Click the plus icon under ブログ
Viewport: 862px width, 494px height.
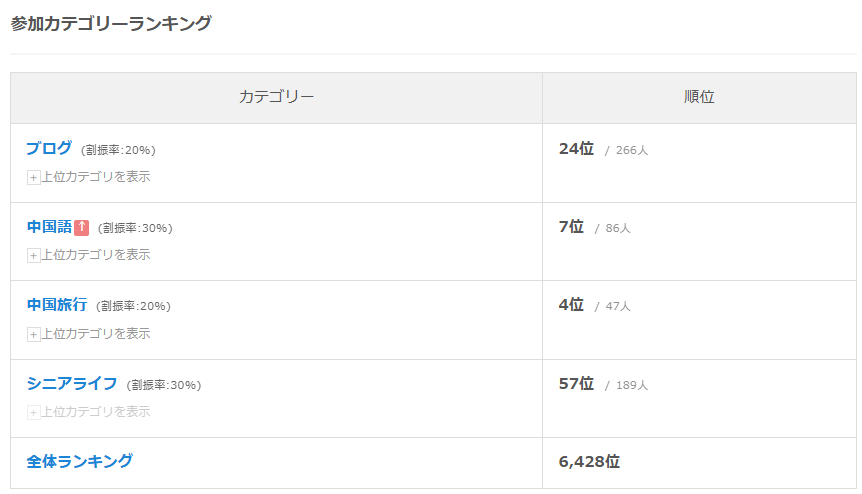click(x=33, y=177)
